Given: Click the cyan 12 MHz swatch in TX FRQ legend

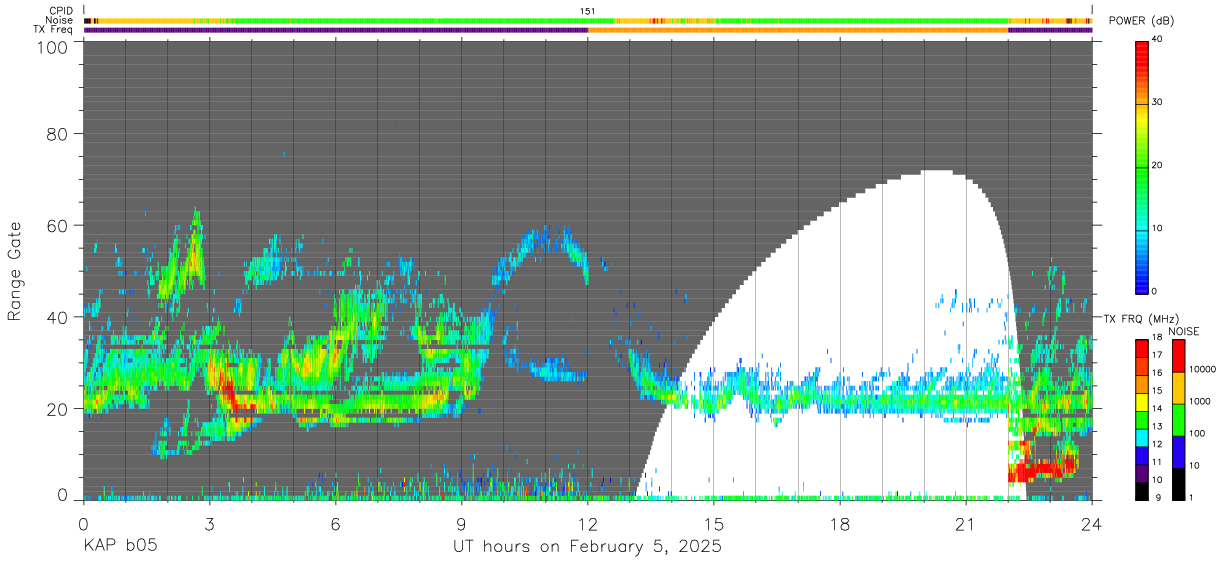Looking at the screenshot, I should [x=1142, y=436].
